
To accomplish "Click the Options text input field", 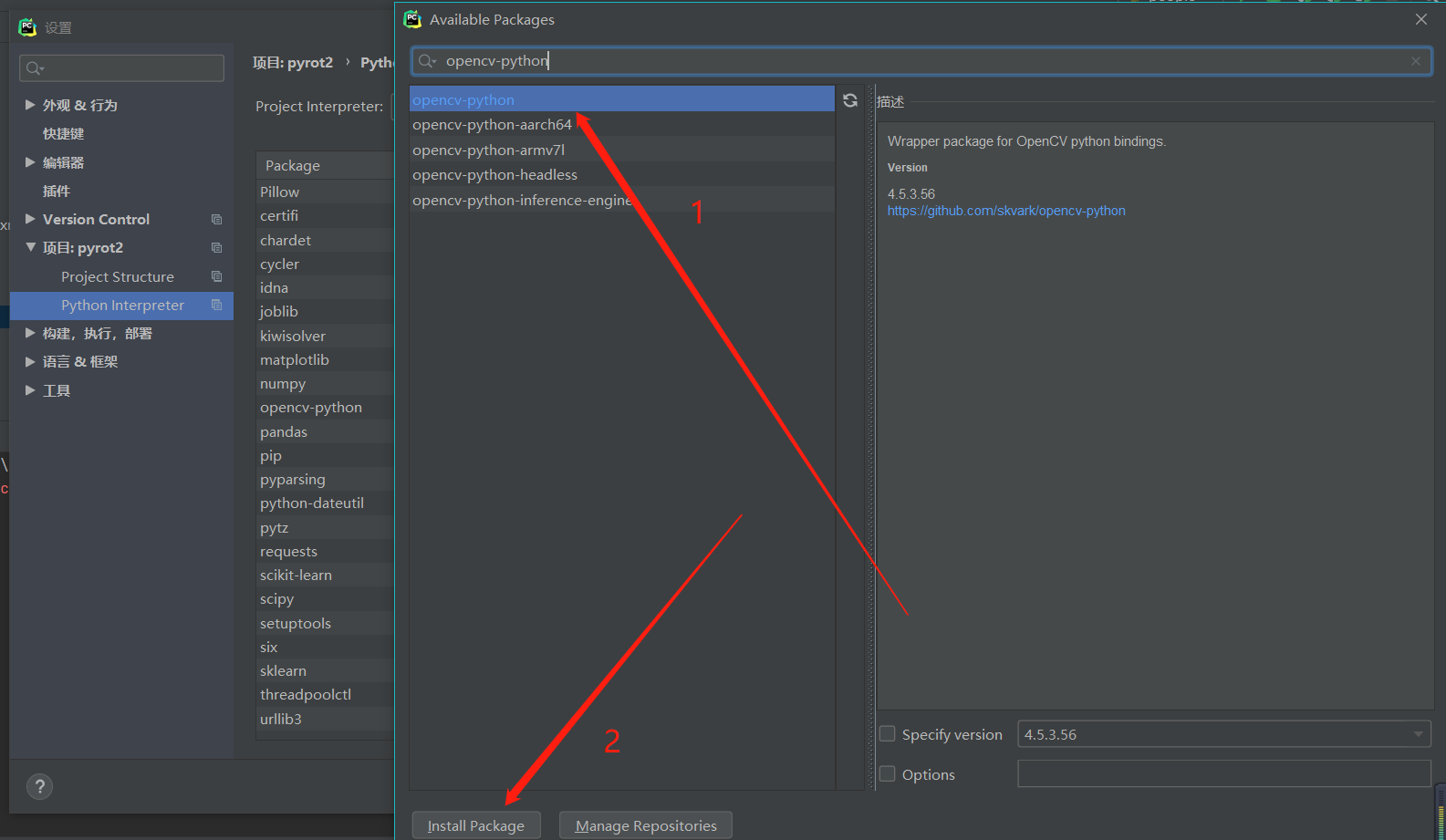I will 1224,773.
